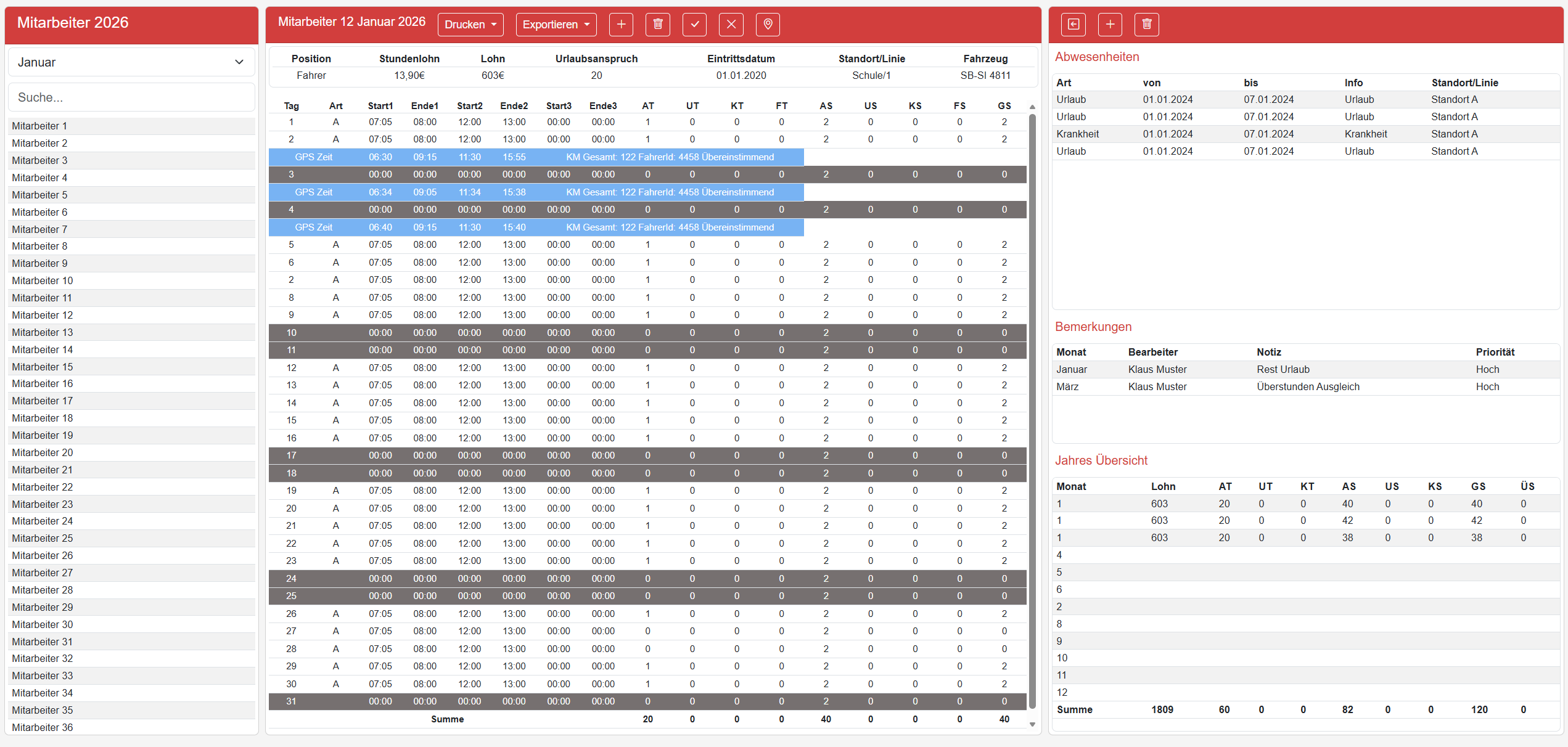Click the Überstunden Ausgleich note row
1568x747 pixels.
[x=1306, y=386]
